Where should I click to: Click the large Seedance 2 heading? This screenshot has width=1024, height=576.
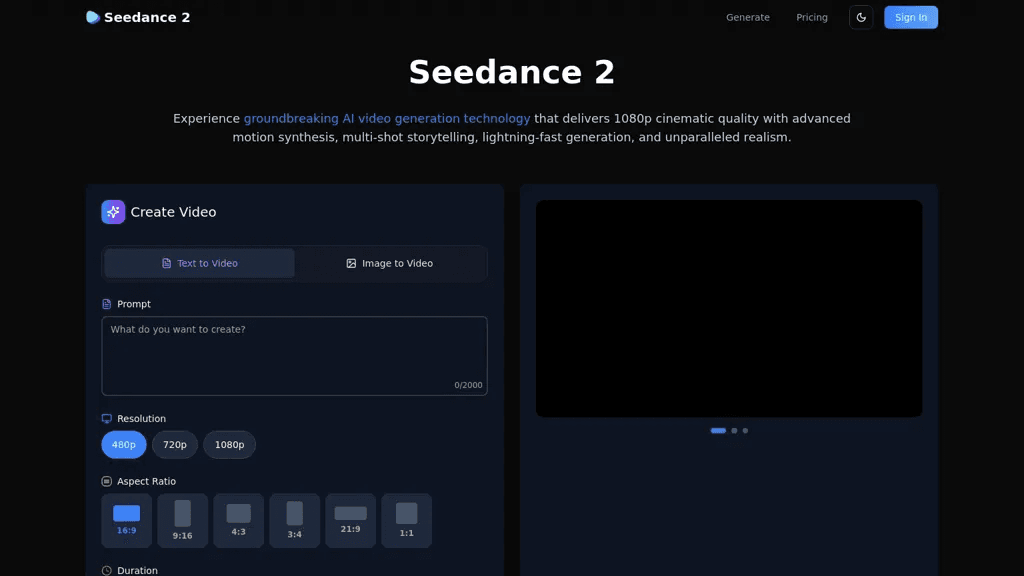pos(512,72)
